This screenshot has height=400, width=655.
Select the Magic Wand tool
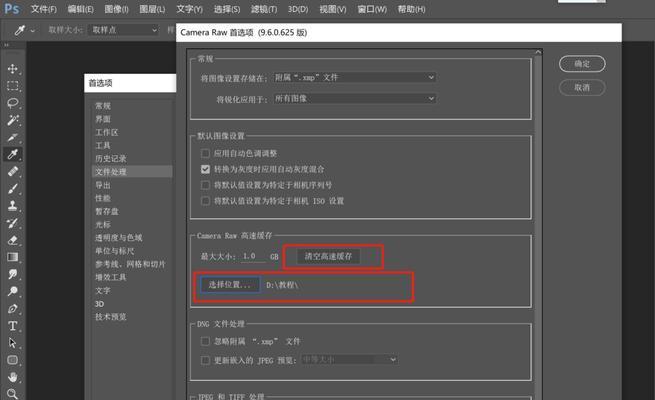[x=13, y=120]
